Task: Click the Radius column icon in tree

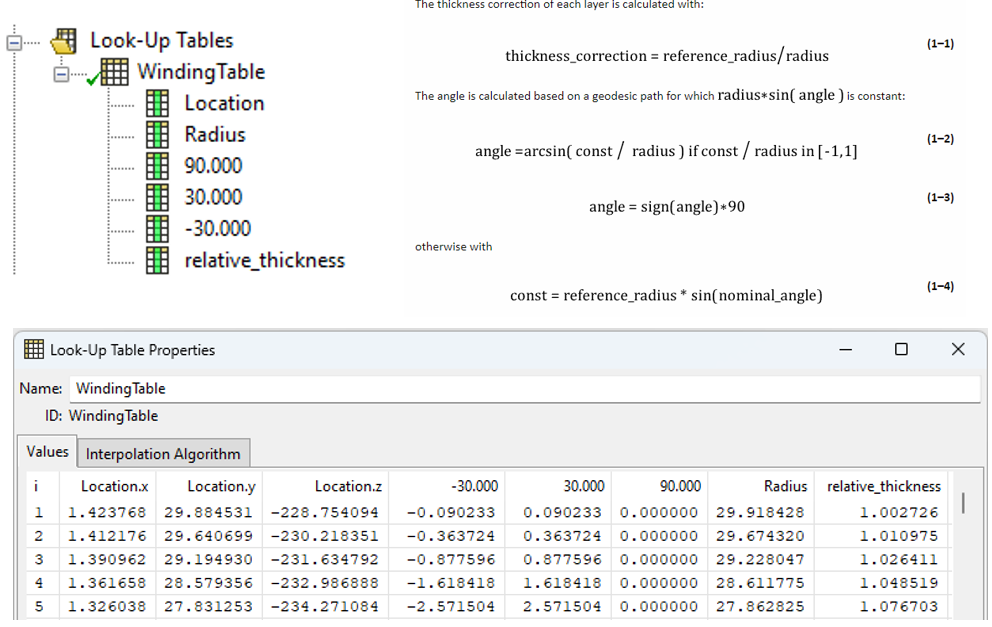Action: coord(157,134)
